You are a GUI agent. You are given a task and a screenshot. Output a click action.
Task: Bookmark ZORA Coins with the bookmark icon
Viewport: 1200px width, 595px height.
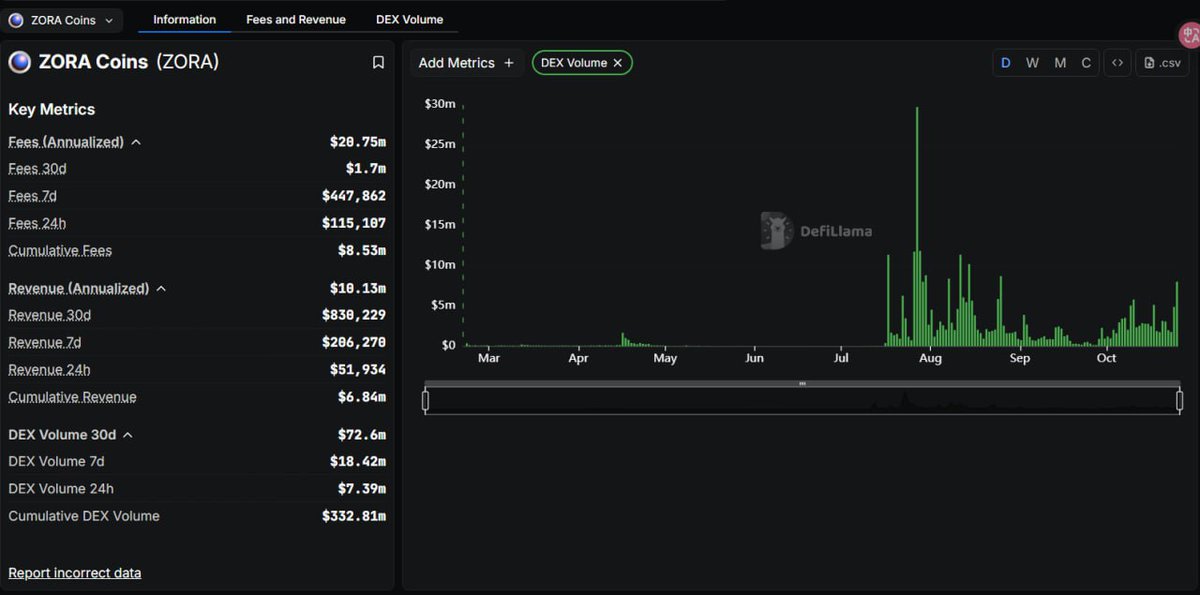[378, 62]
